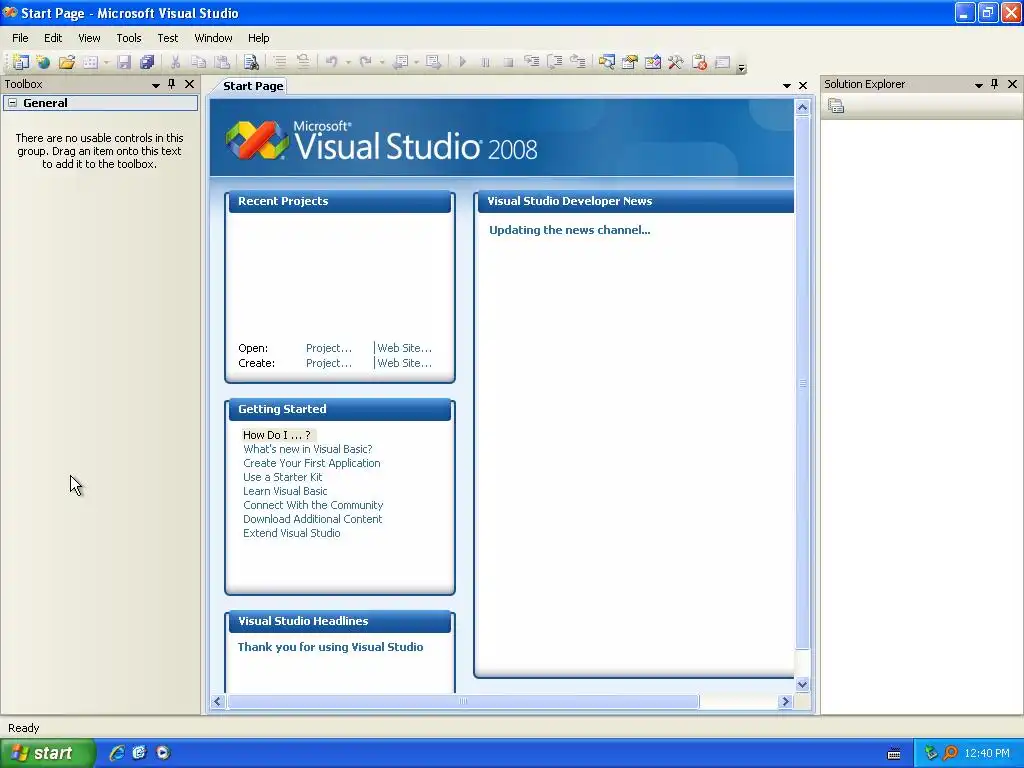Viewport: 1024px width, 768px height.
Task: Collapse the General group in Toolbox
Action: coord(12,103)
